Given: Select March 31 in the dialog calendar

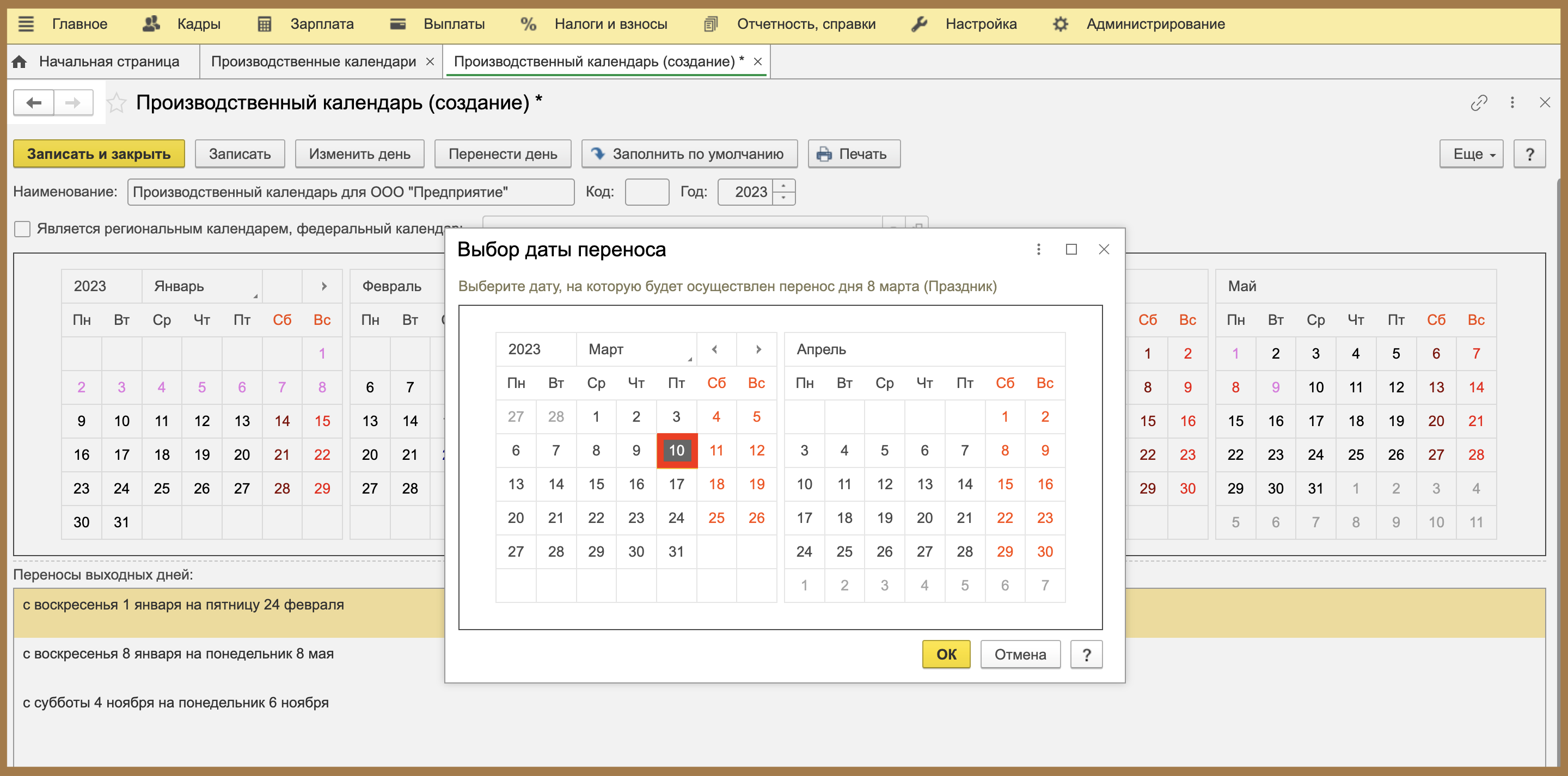Looking at the screenshot, I should click(x=676, y=552).
